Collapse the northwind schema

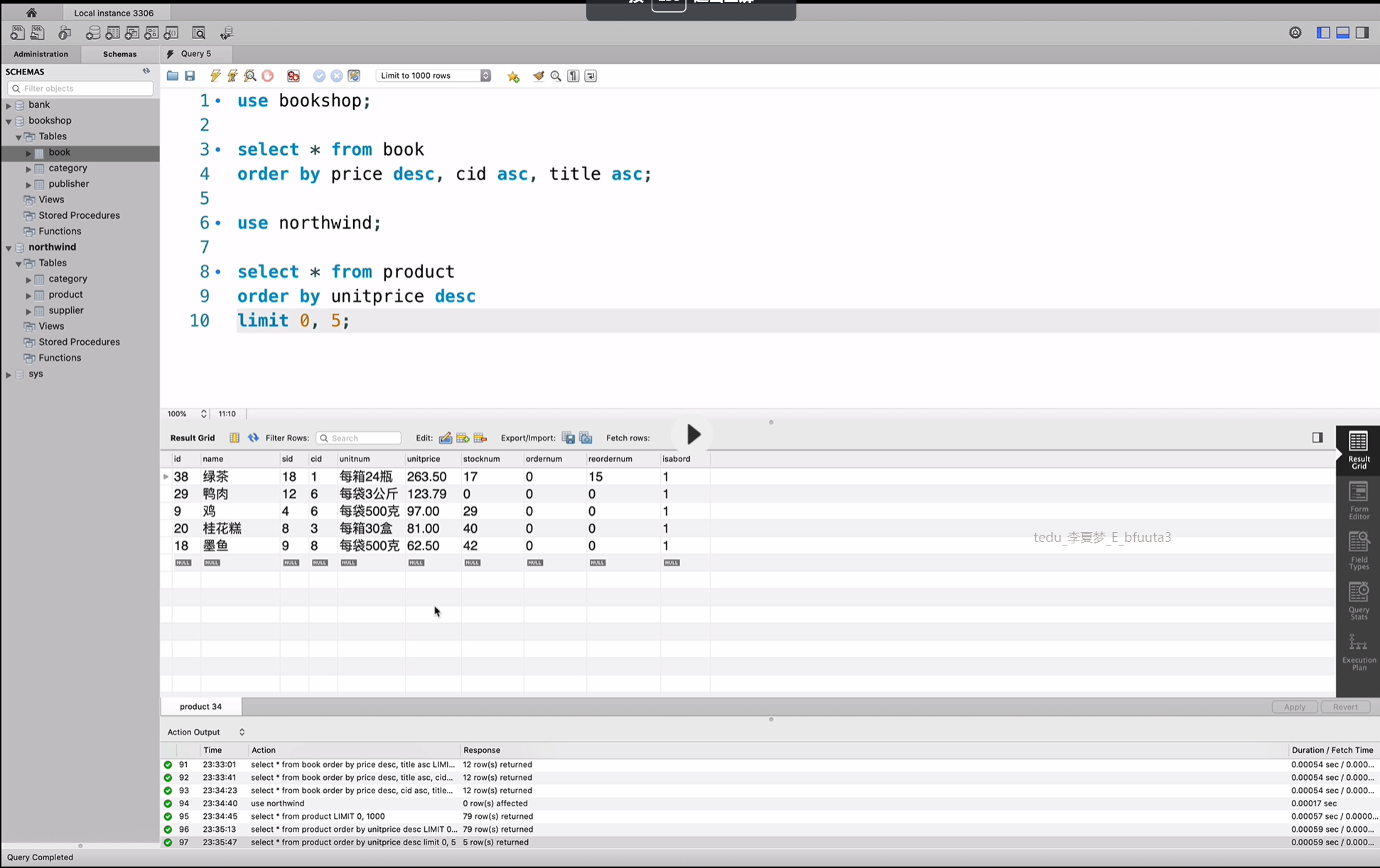(9, 247)
